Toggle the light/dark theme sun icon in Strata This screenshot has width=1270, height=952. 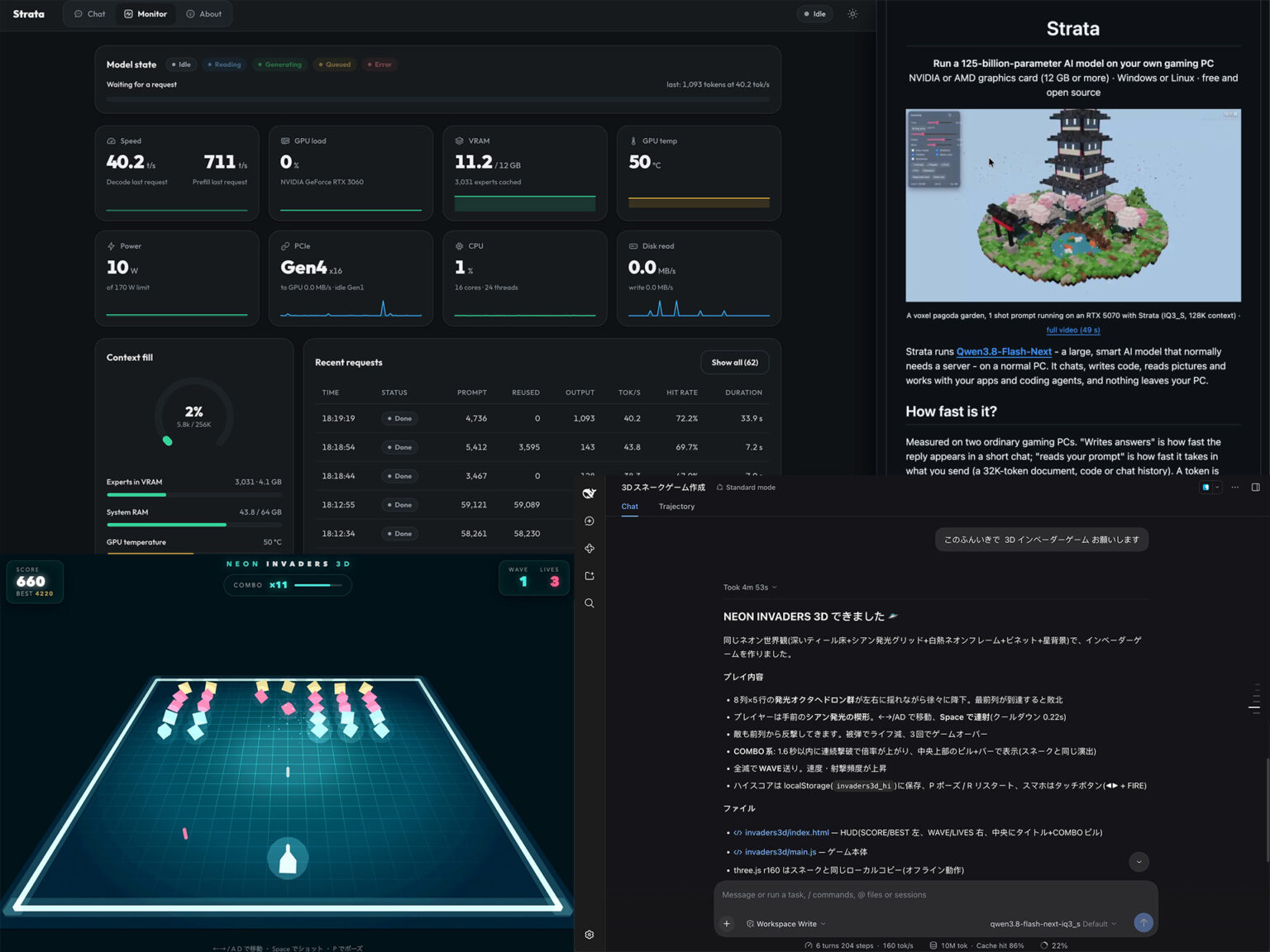tap(852, 14)
